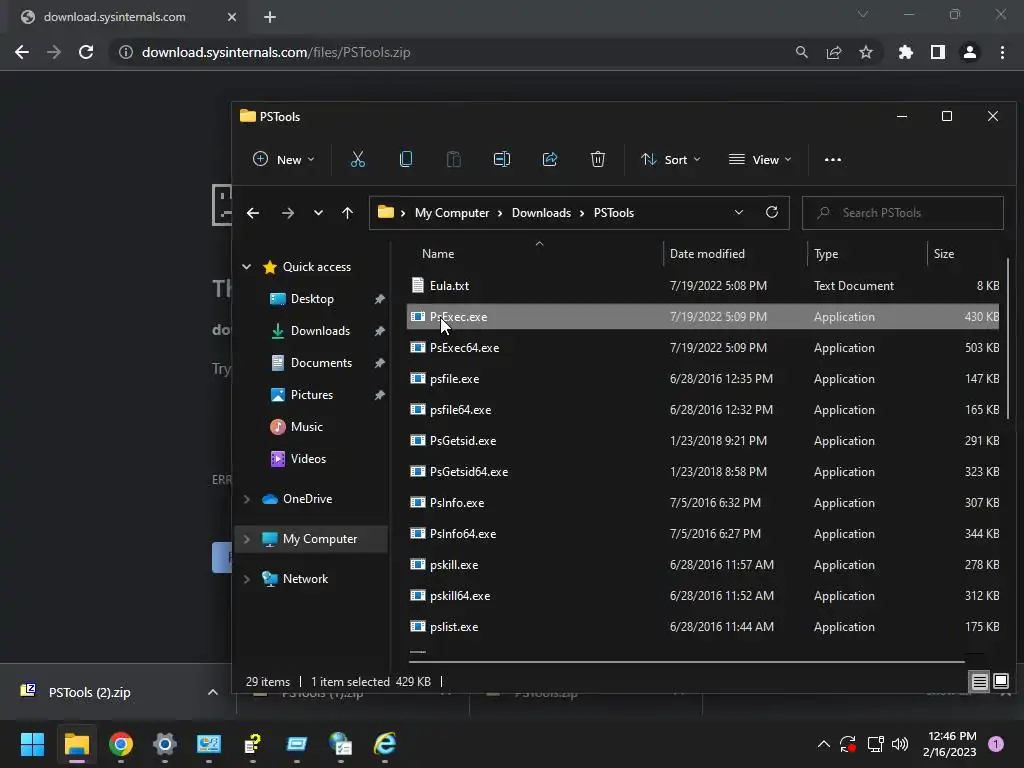Click the file list horizontal scrollbar
Image resolution: width=1024 pixels, height=768 pixels.
687,662
